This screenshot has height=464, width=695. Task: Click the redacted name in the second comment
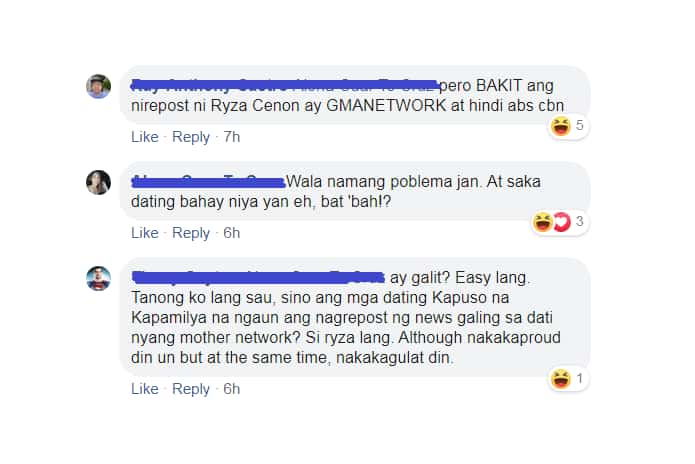(208, 182)
